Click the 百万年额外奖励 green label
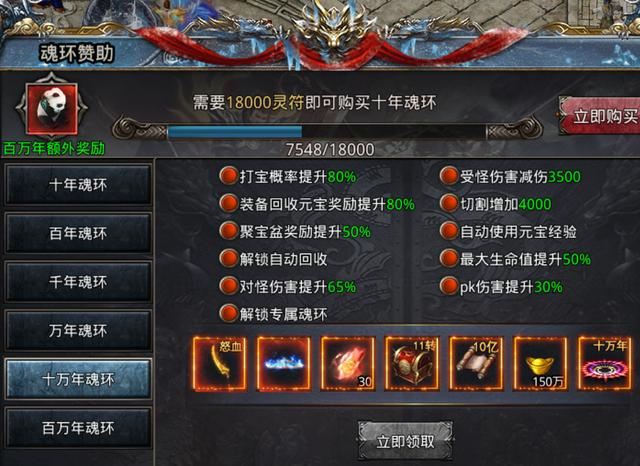The width and height of the screenshot is (640, 466). [54, 149]
